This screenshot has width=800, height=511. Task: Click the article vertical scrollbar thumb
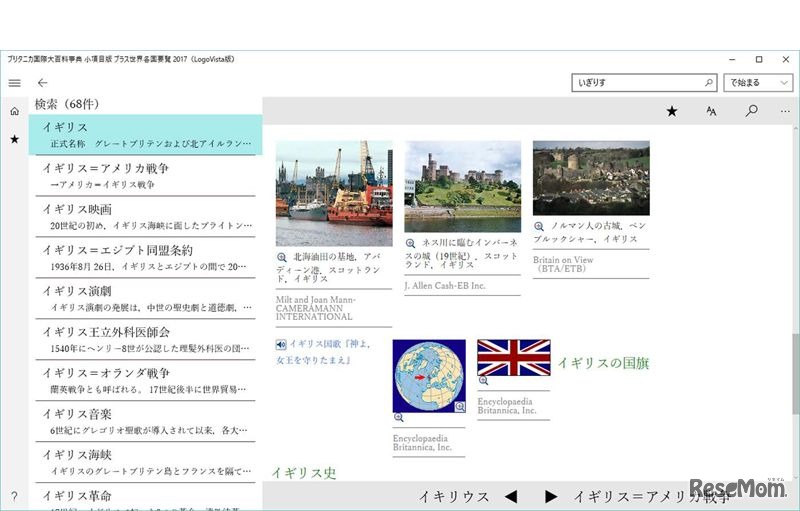coord(795,374)
